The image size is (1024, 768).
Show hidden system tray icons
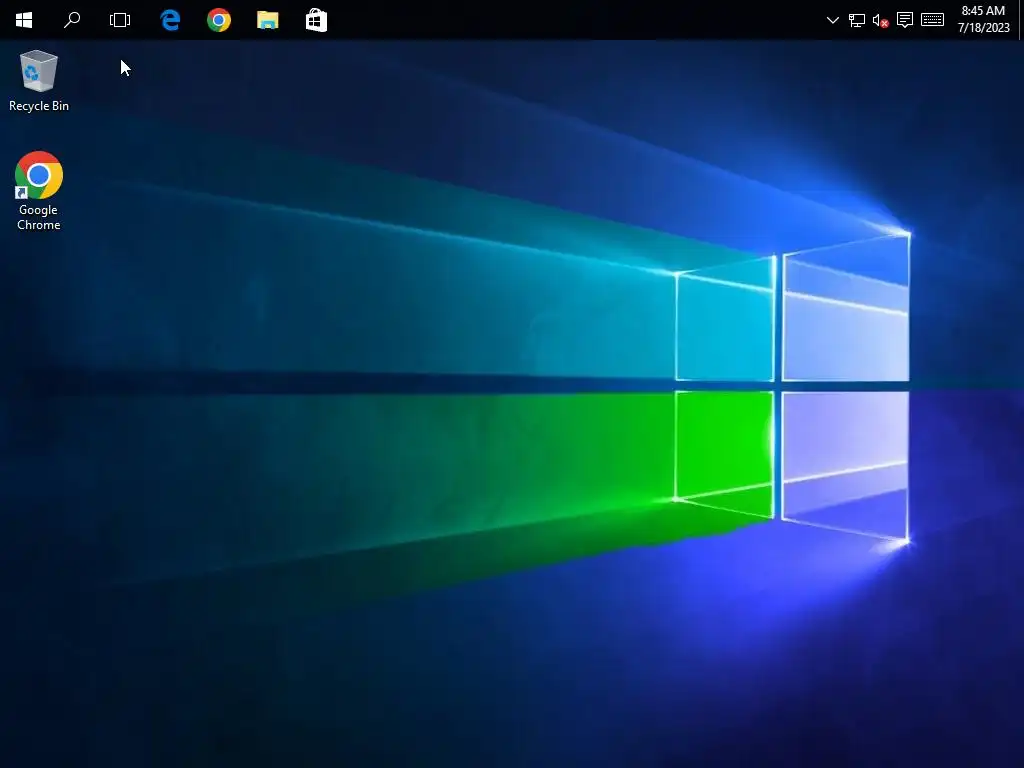click(833, 20)
